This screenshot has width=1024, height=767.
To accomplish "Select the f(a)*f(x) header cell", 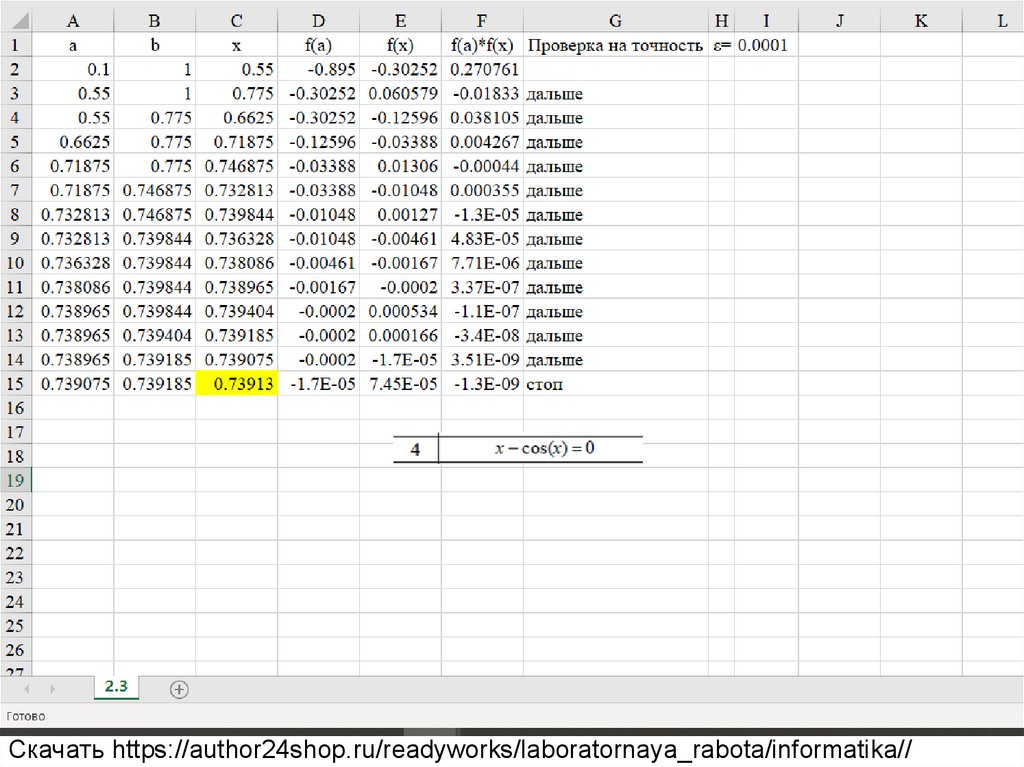I will click(482, 45).
